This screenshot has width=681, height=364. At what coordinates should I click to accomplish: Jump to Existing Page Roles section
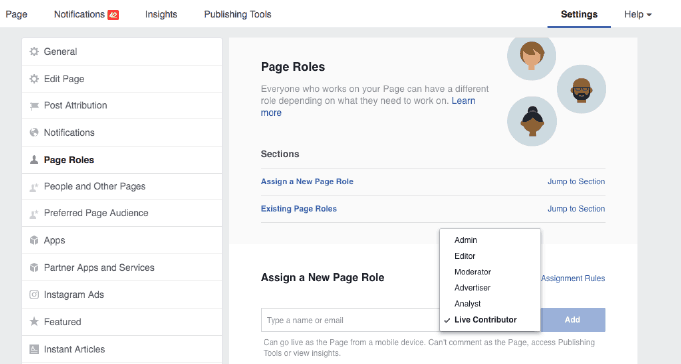[576, 209]
